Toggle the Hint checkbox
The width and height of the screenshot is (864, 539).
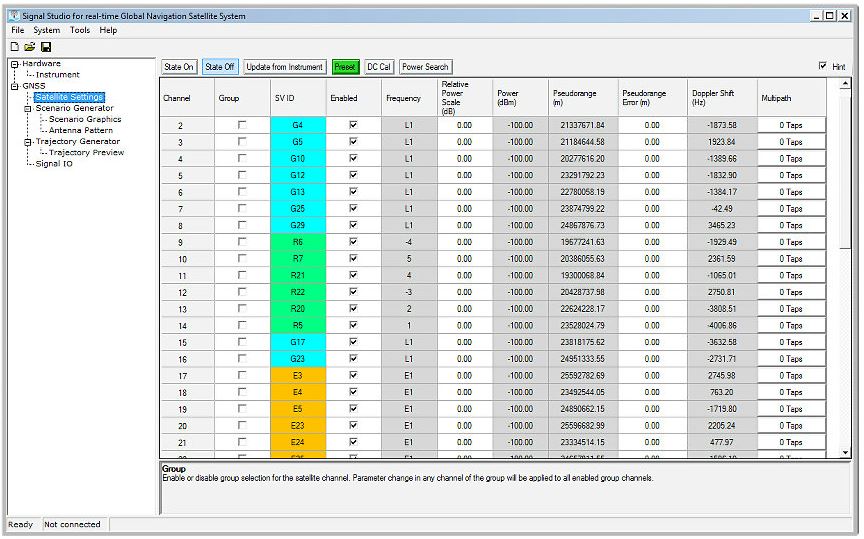tap(823, 66)
